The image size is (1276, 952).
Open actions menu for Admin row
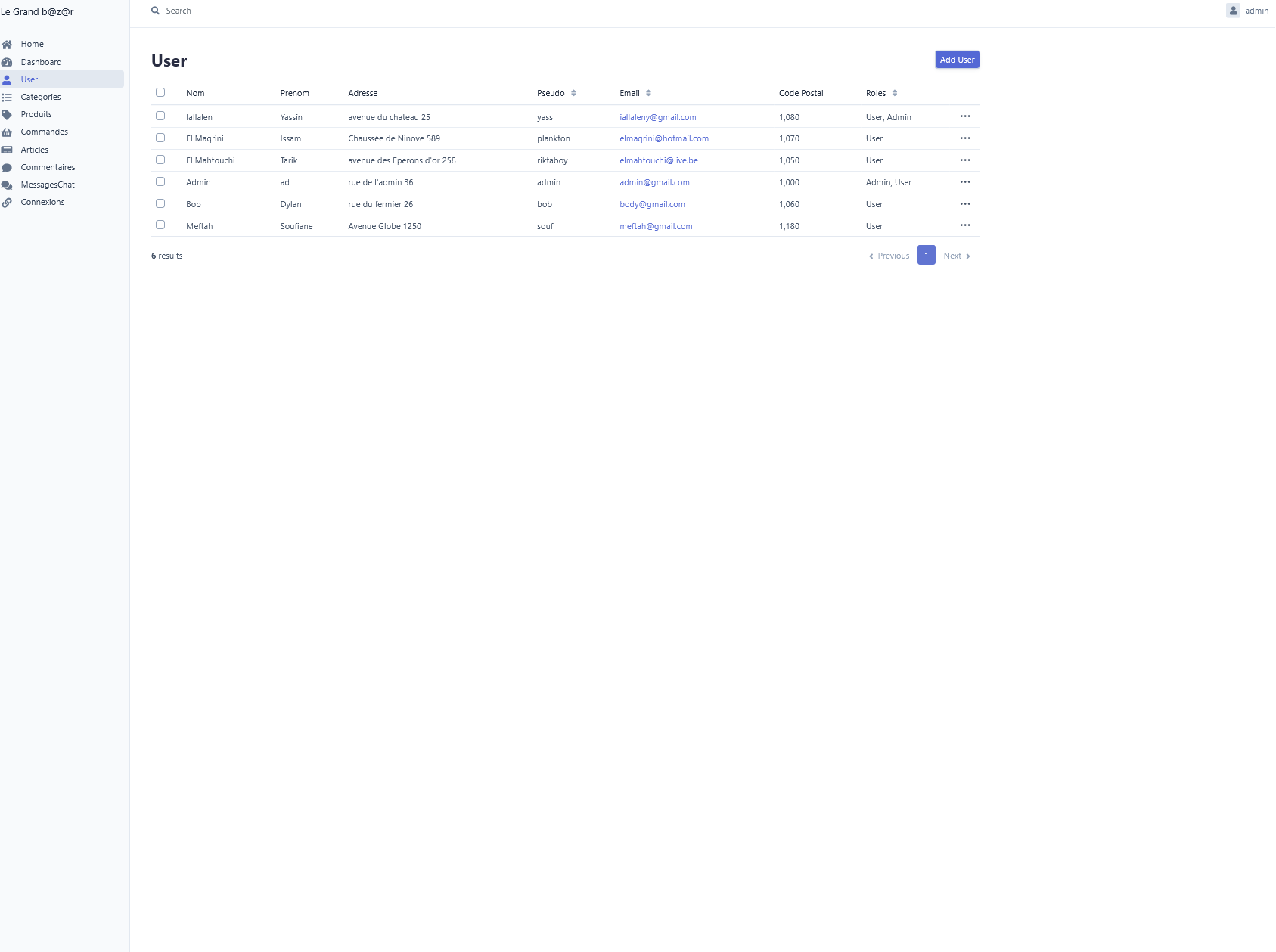[965, 182]
